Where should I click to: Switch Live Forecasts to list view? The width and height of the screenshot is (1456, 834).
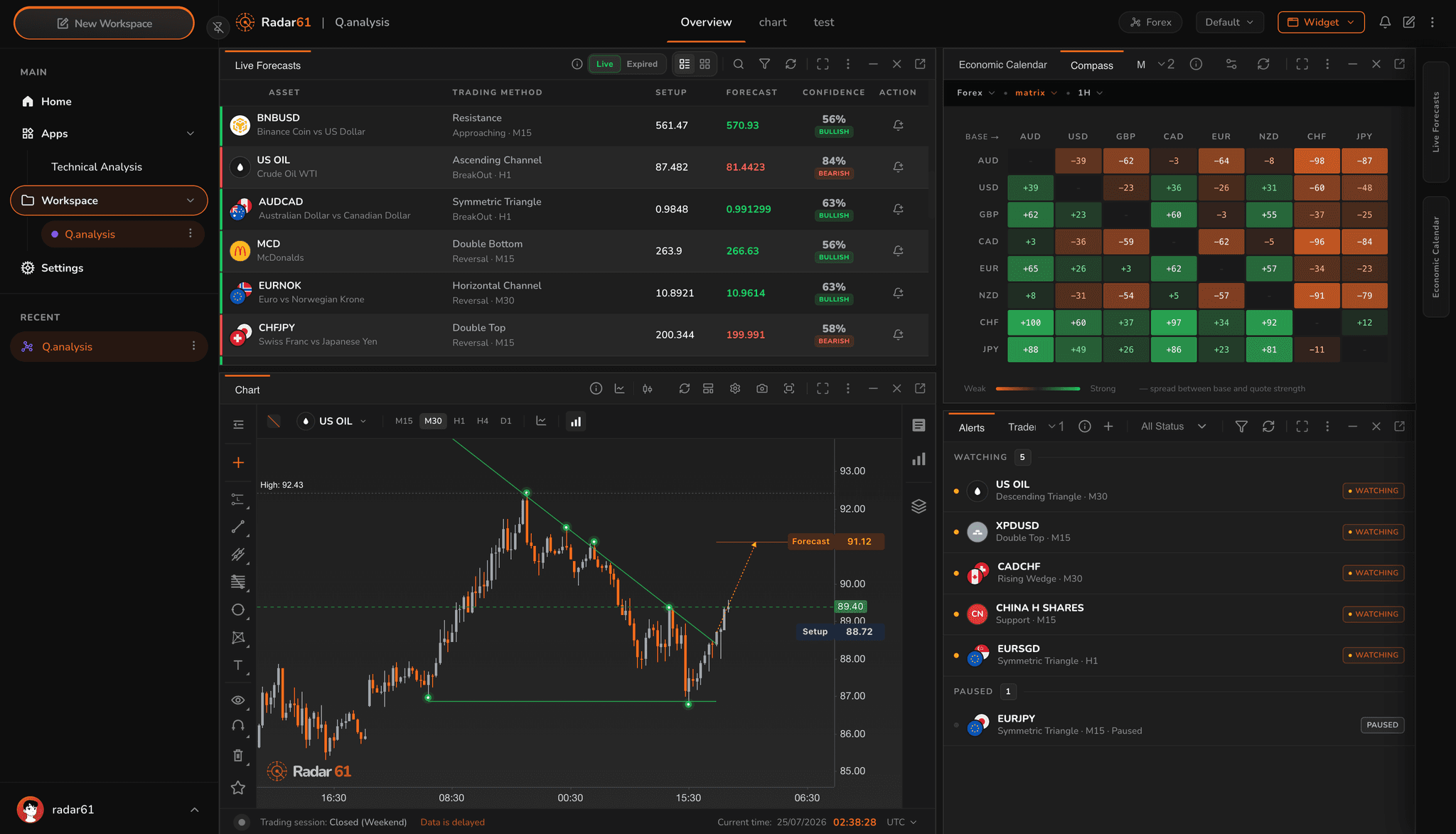click(685, 64)
